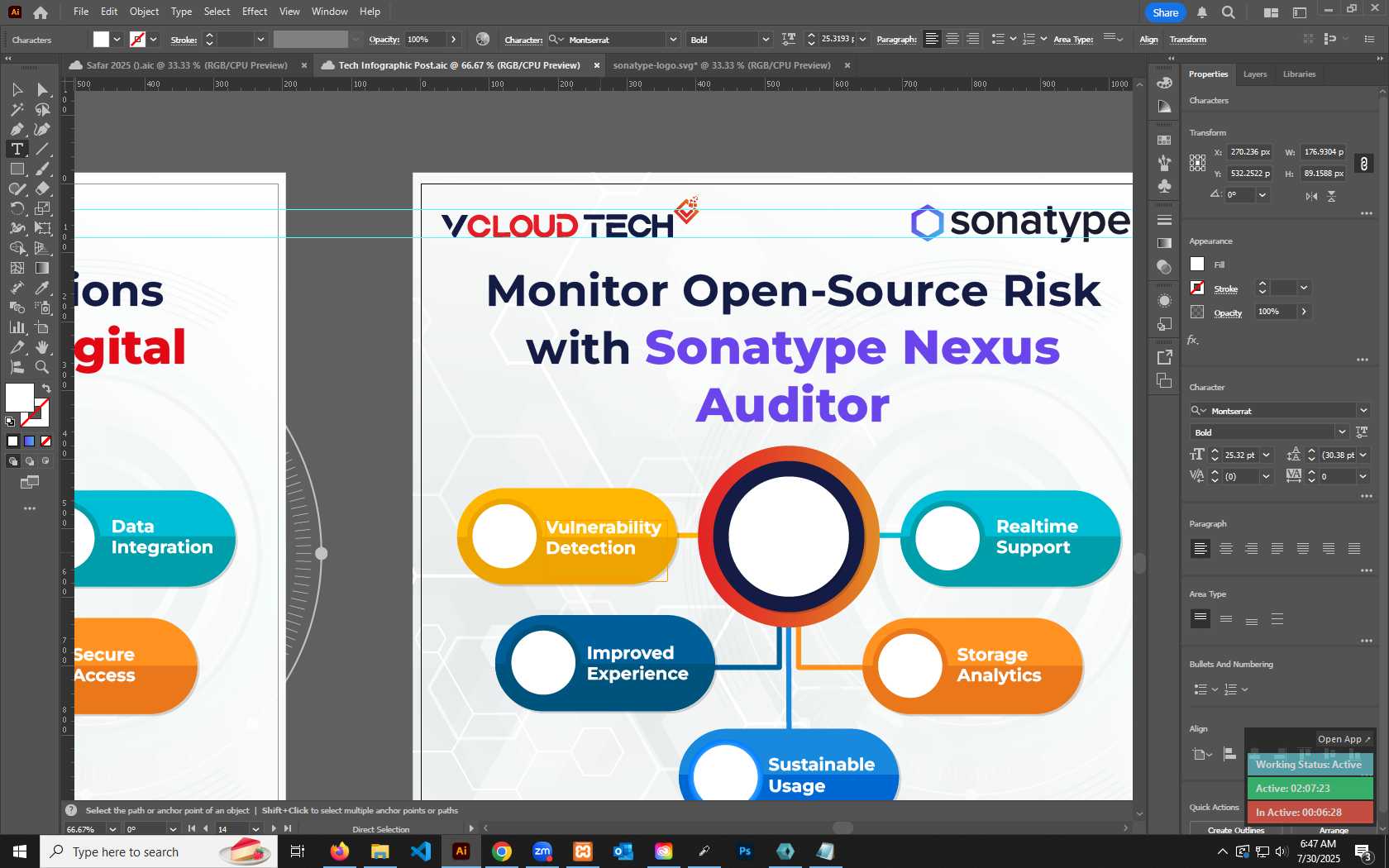1389x868 pixels.
Task: Select the Selection tool arrow
Action: click(x=17, y=89)
